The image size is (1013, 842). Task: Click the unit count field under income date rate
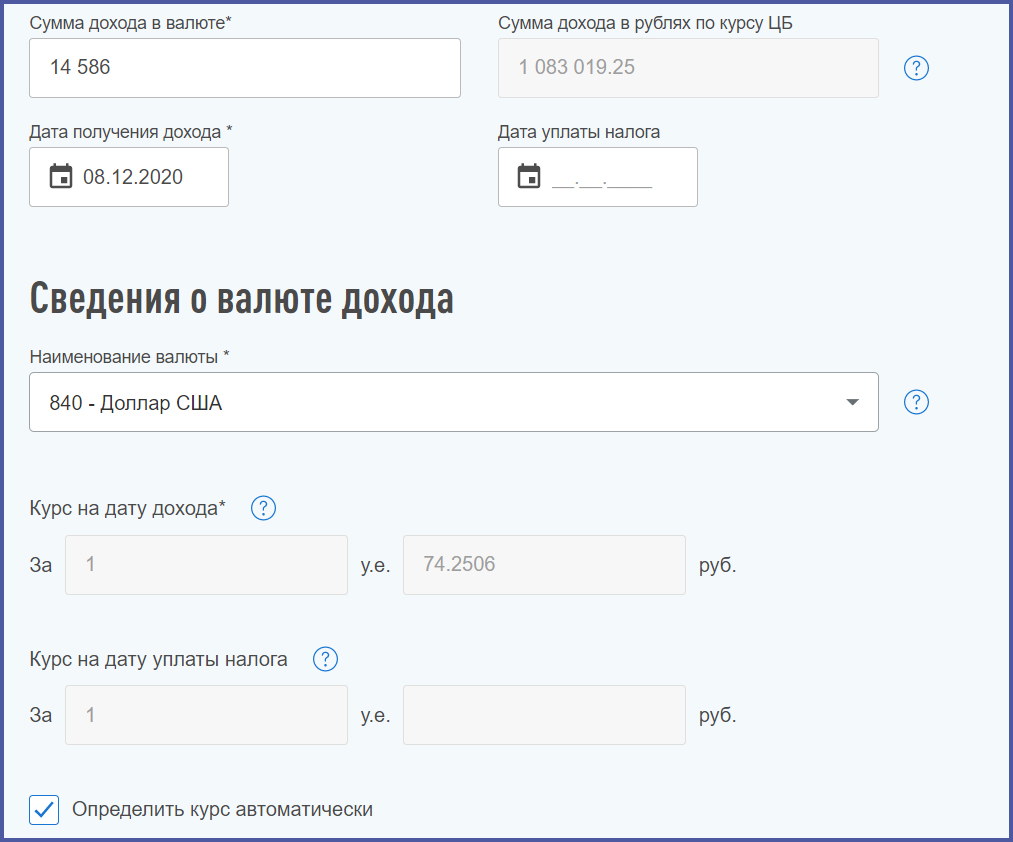tap(206, 565)
